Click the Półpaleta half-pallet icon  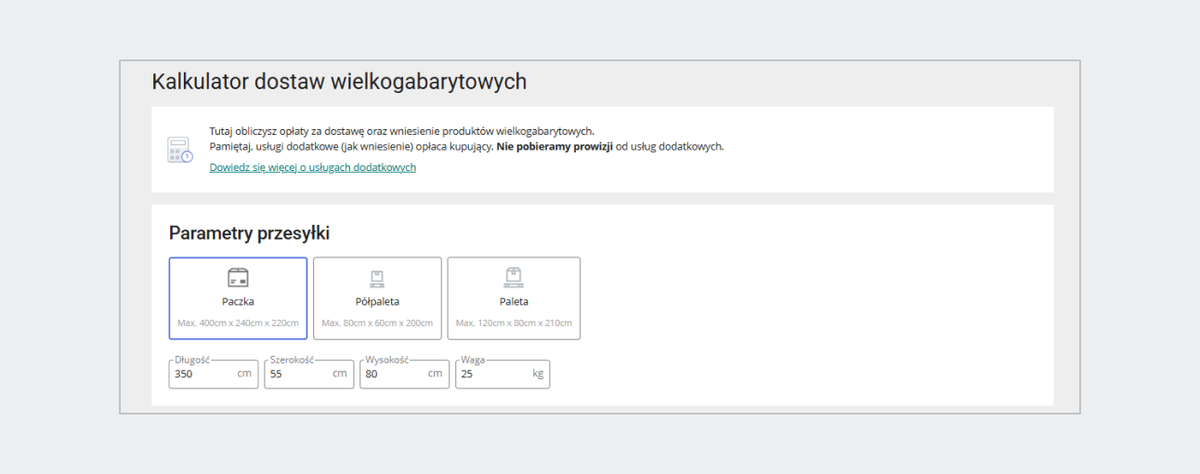pos(377,278)
